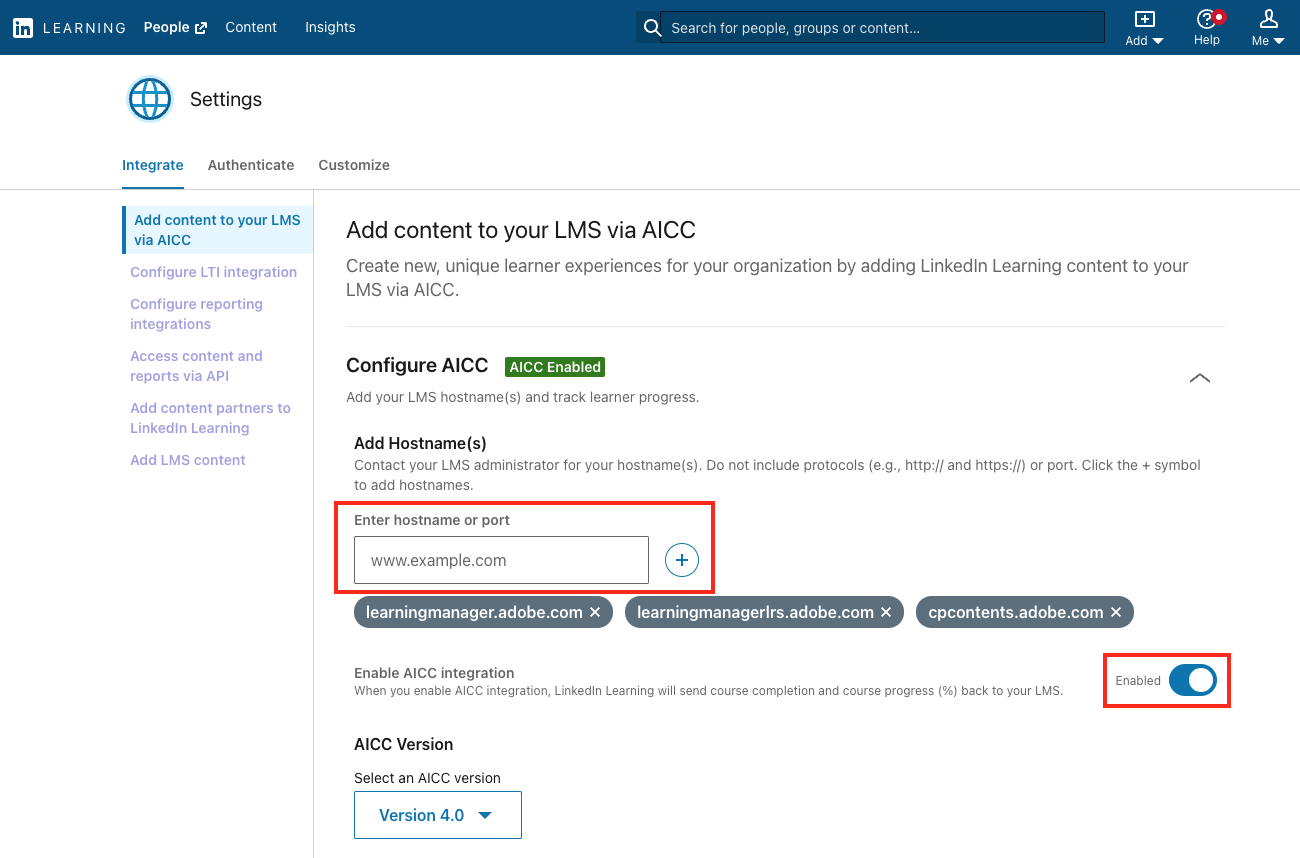The height and width of the screenshot is (858, 1300).
Task: Click the Settings globe icon
Action: (x=150, y=99)
